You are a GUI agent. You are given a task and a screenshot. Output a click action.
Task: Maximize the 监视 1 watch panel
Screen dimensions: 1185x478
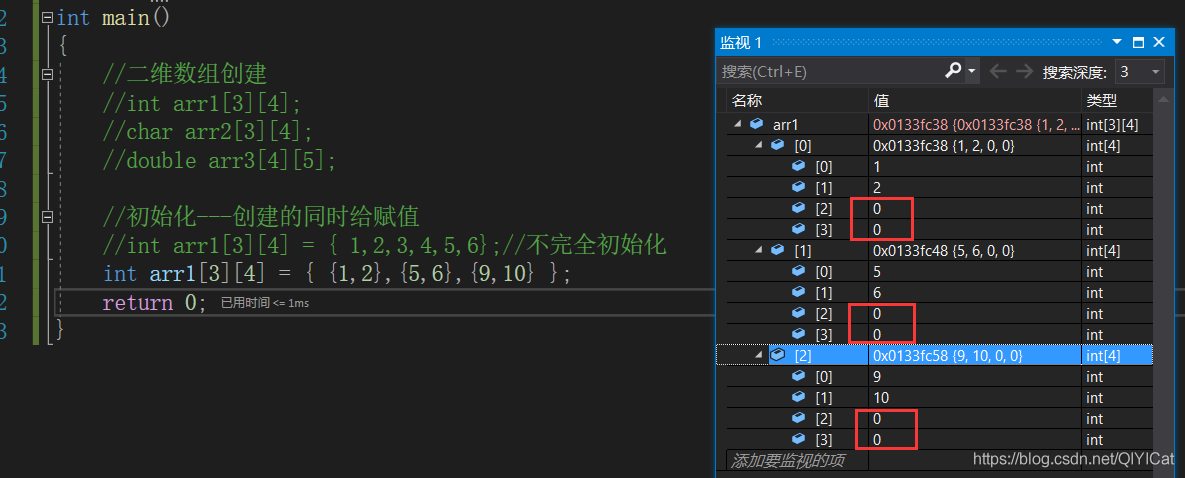tap(1138, 42)
